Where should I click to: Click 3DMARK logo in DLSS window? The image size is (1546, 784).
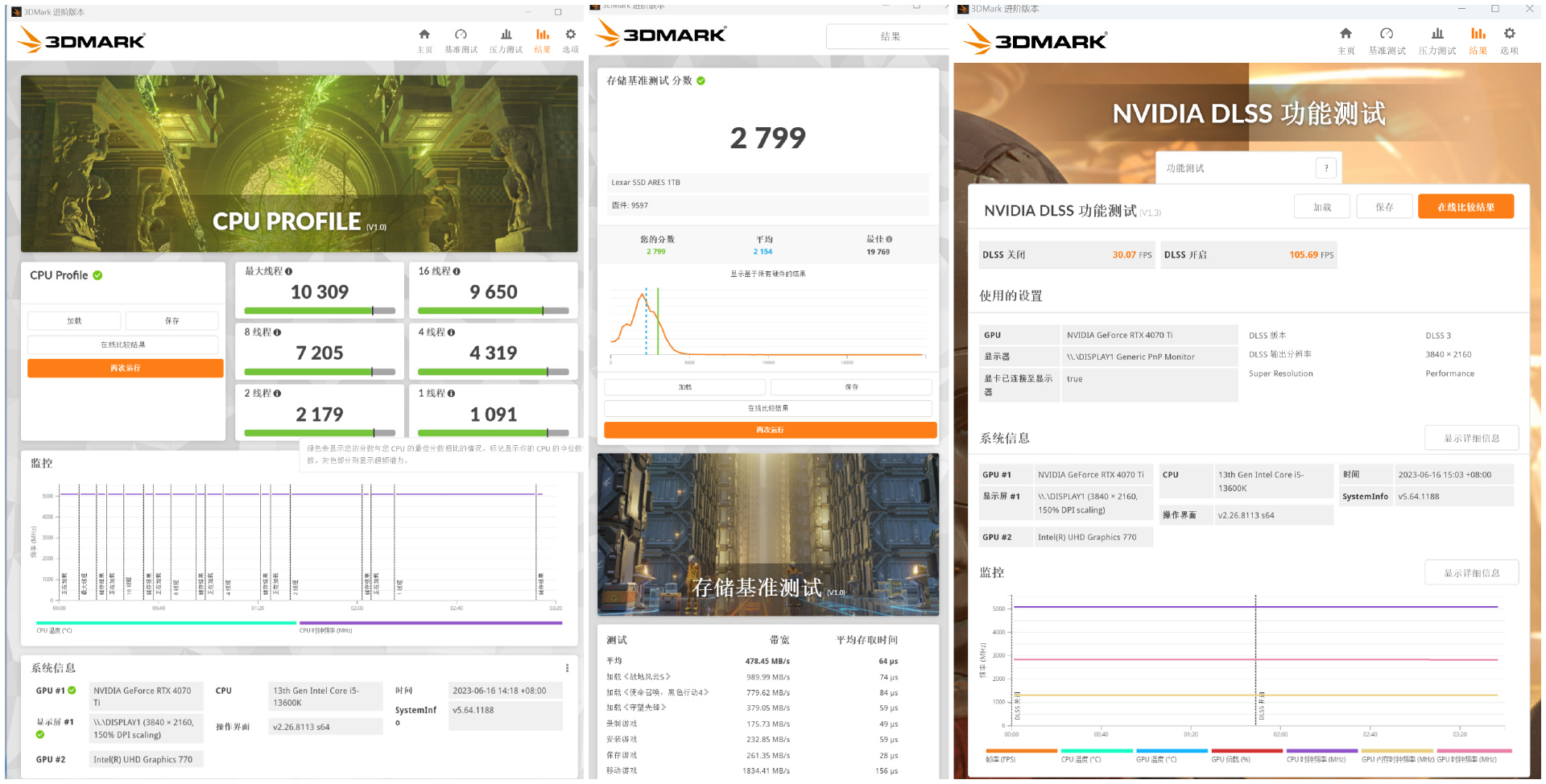click(1036, 39)
